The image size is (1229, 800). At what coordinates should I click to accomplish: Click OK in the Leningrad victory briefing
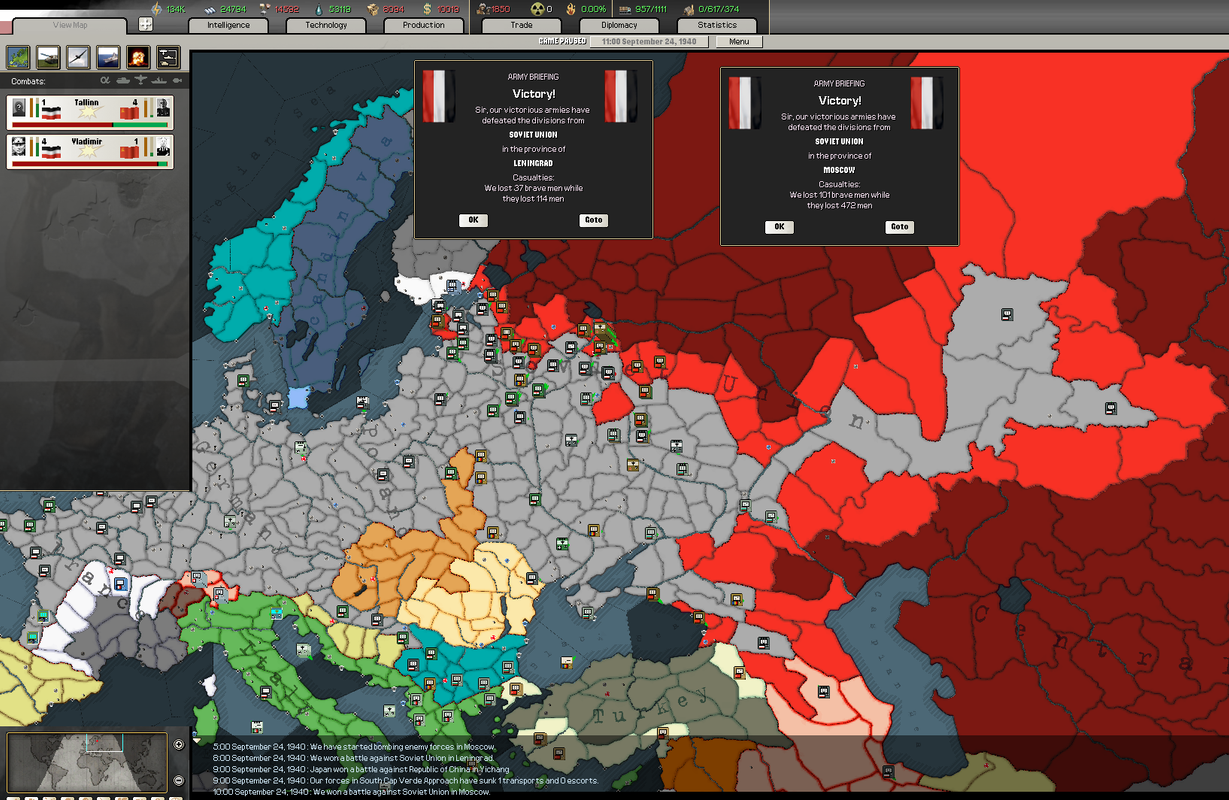click(x=473, y=220)
